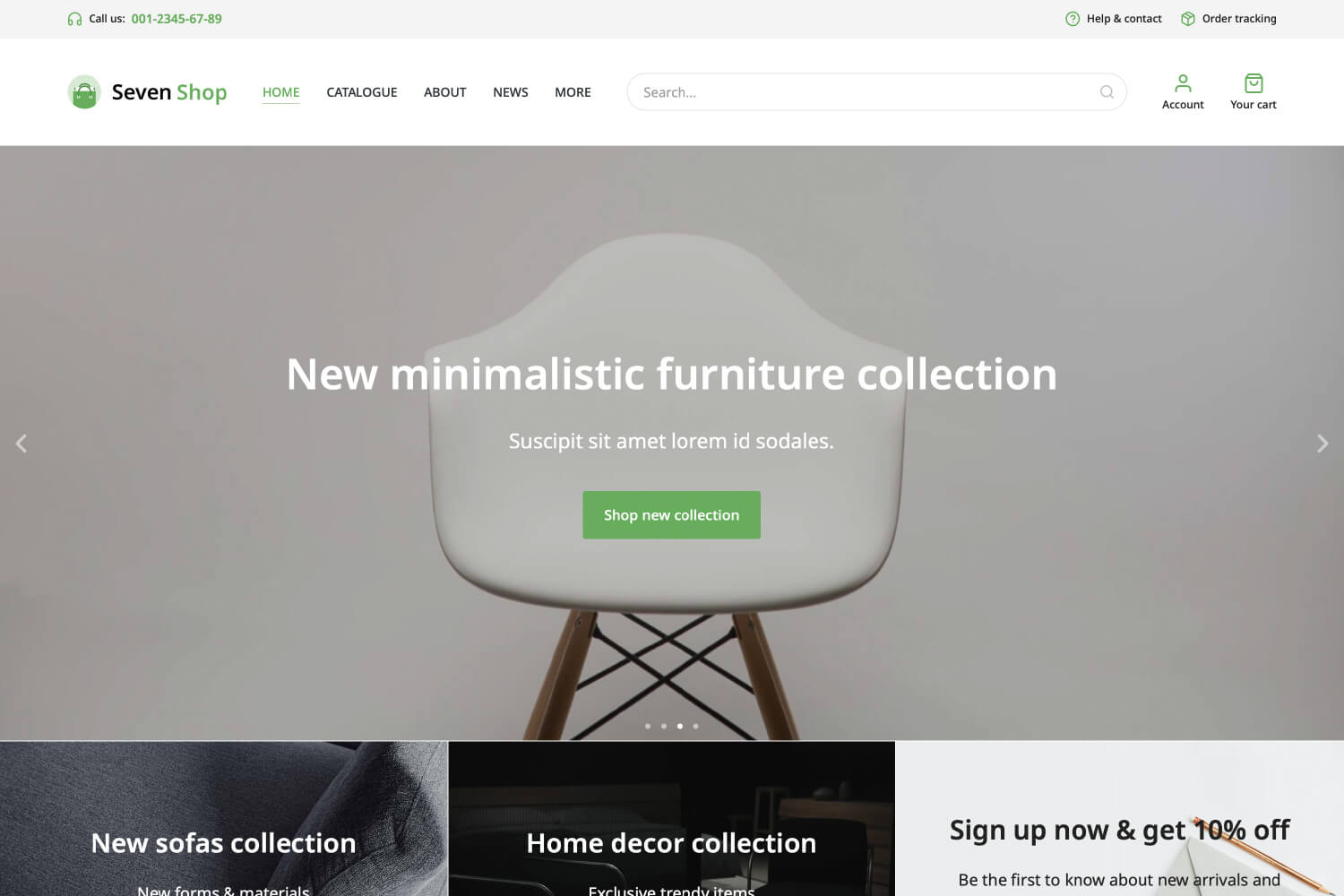
Task: Select the fourth carousel dot
Action: 695,726
